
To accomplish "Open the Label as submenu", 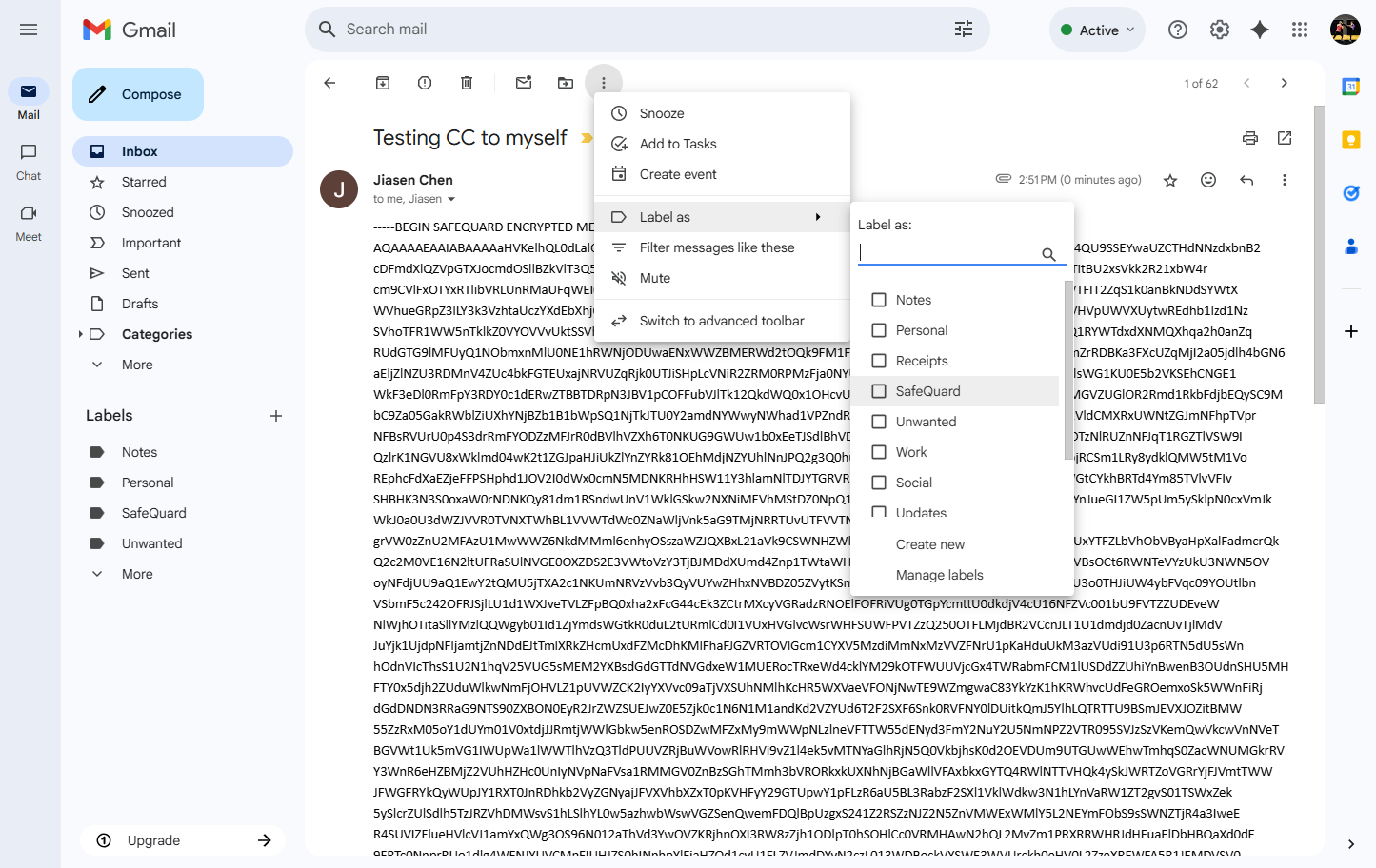I will 722,217.
